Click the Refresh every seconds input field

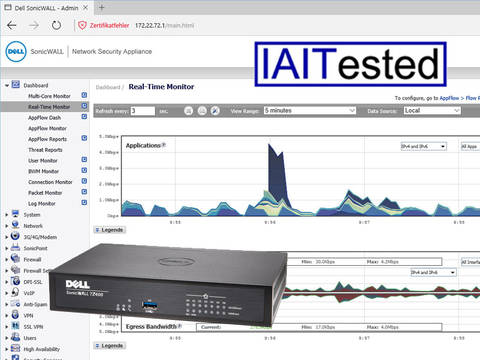(x=143, y=111)
